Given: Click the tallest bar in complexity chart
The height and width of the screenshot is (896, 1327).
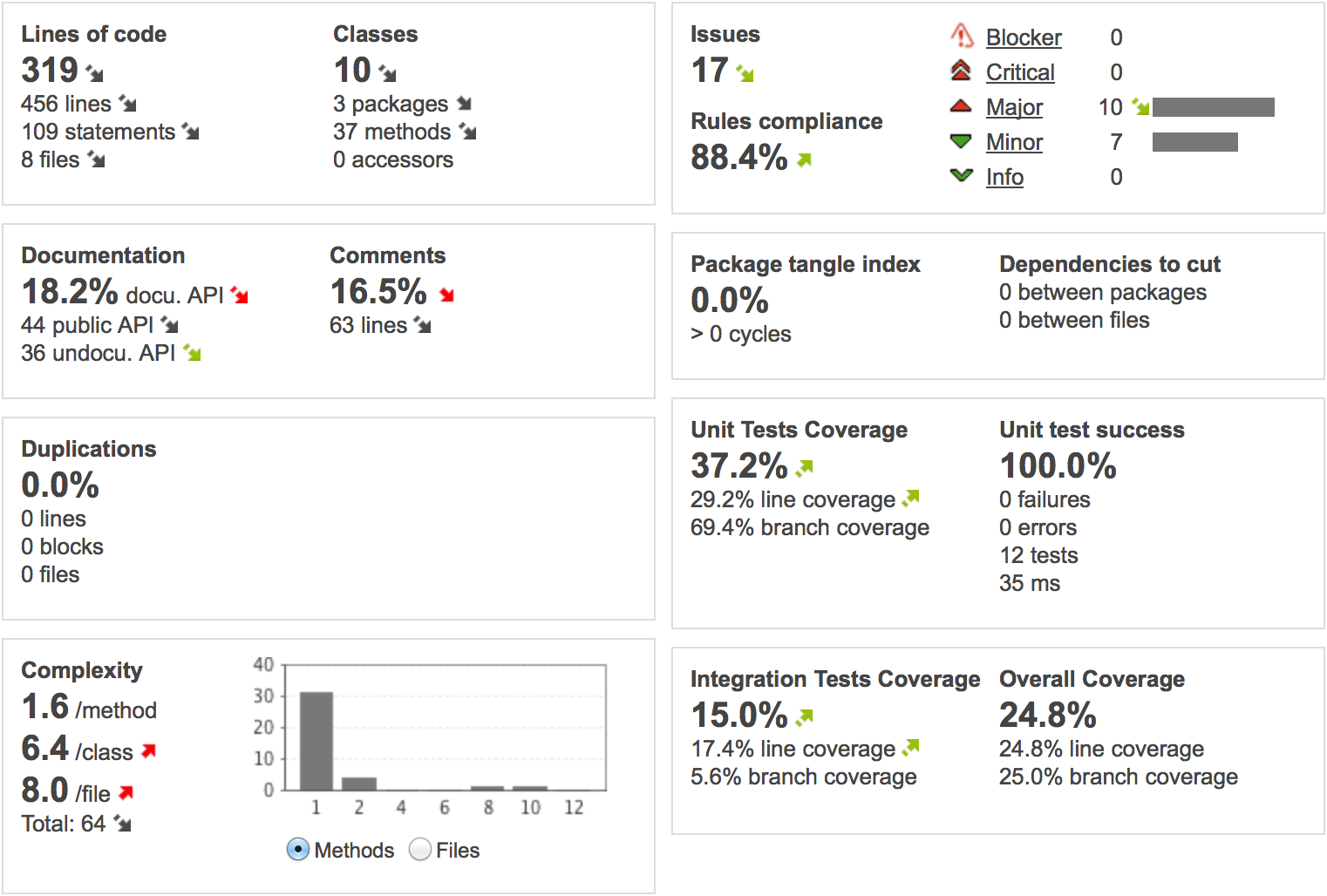Looking at the screenshot, I should (316, 741).
